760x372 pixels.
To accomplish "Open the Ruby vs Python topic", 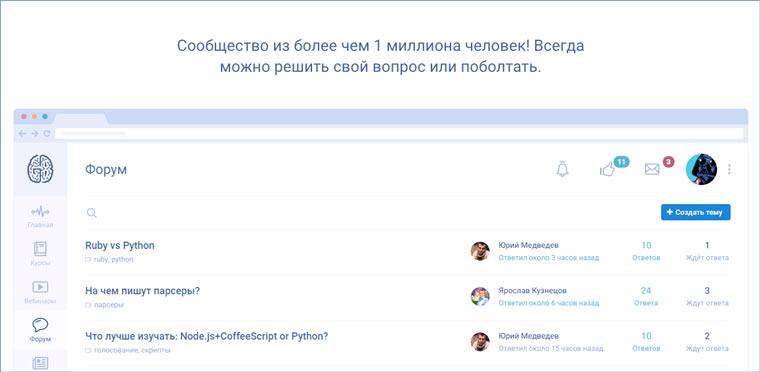I will click(120, 245).
